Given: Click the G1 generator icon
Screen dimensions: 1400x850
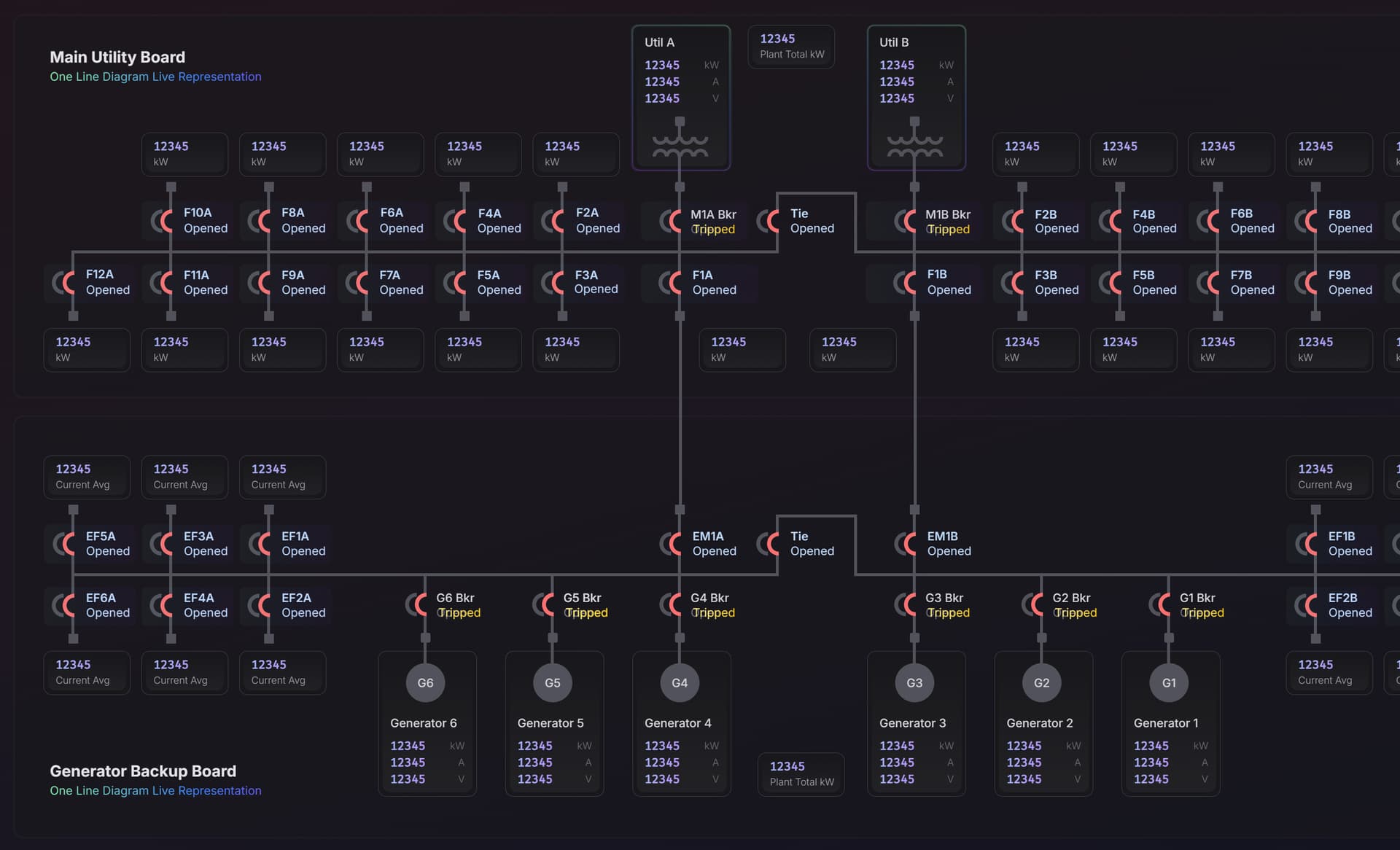Looking at the screenshot, I should tap(1169, 682).
